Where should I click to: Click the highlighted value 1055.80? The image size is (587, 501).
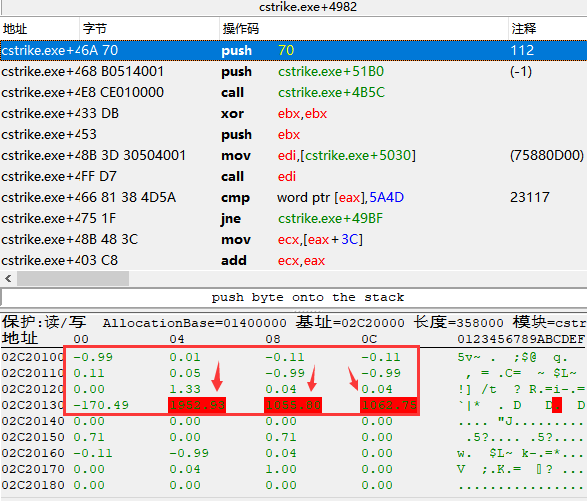coord(293,405)
